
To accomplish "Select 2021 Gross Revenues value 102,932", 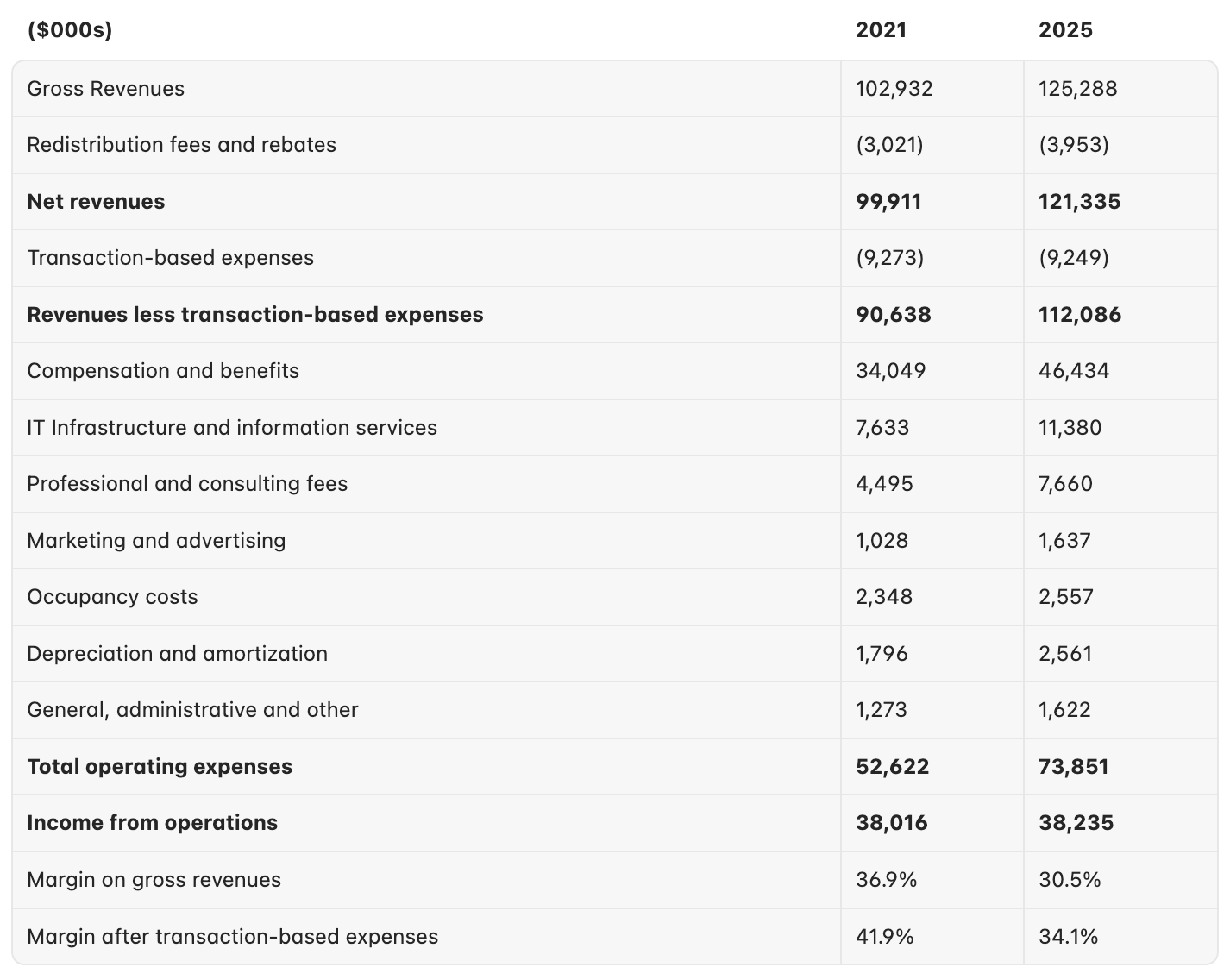I will (x=894, y=89).
